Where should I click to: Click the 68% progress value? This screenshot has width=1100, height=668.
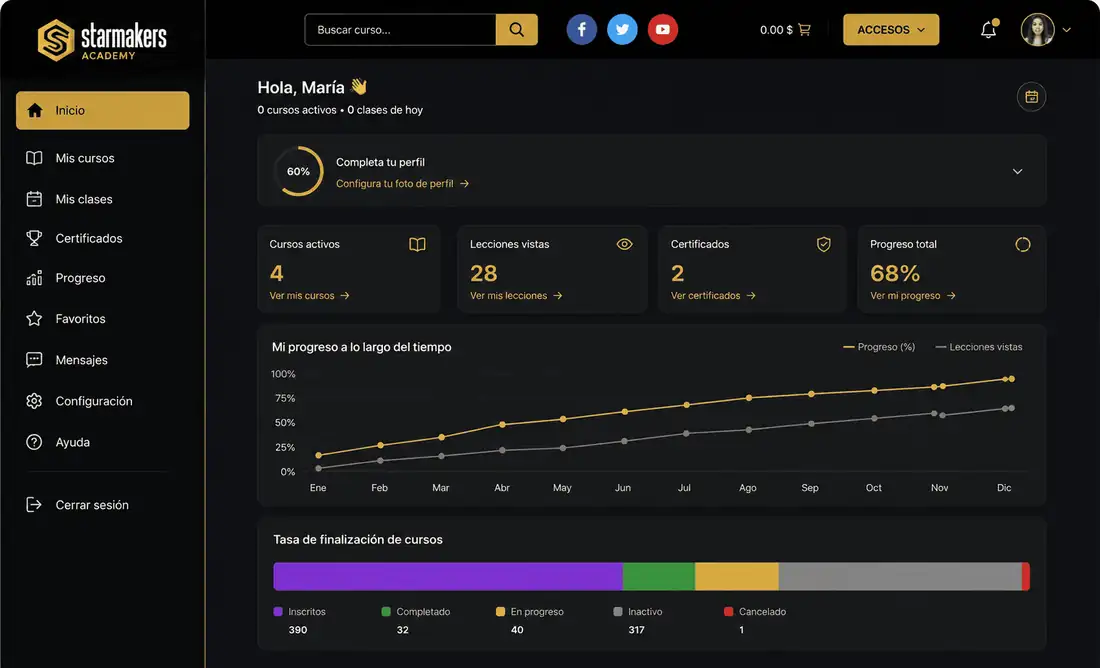(x=894, y=273)
